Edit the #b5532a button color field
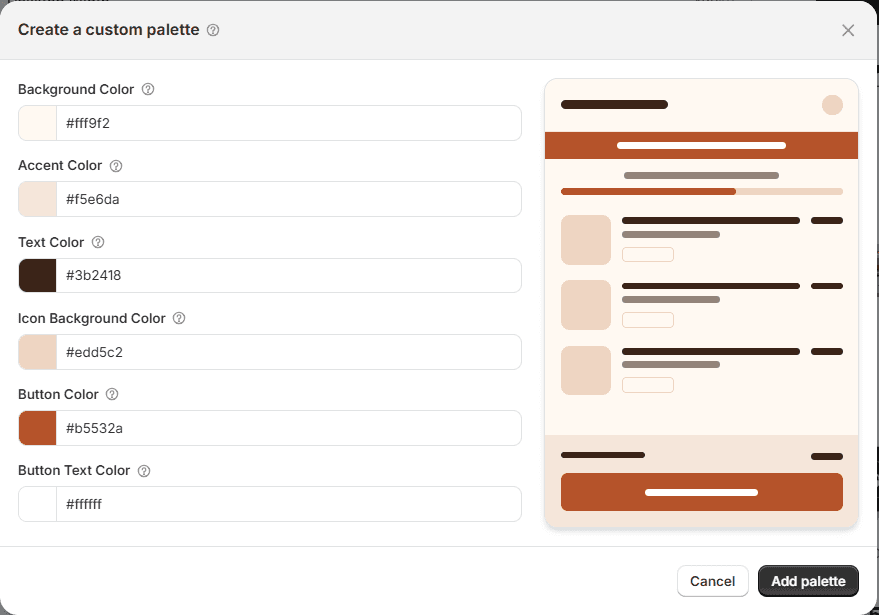The height and width of the screenshot is (615, 879). [289, 428]
